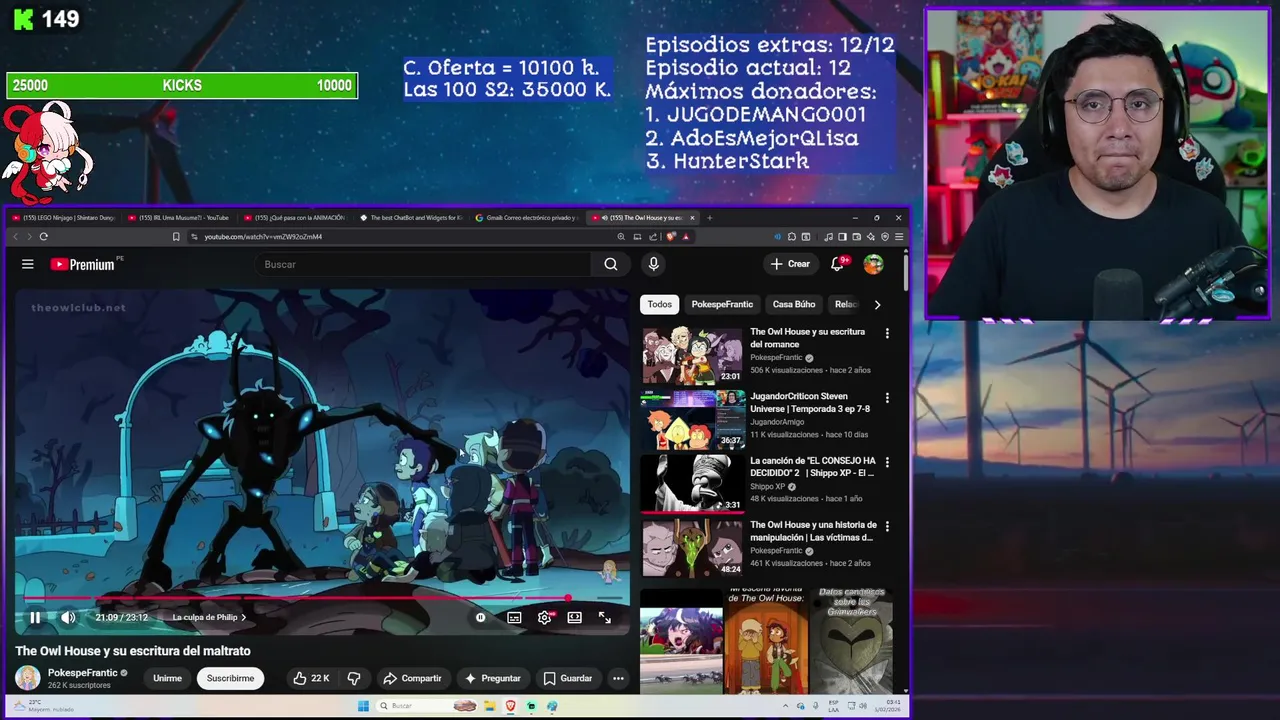This screenshot has height=720, width=1280.
Task: Open the player settings gear
Action: [544, 618]
